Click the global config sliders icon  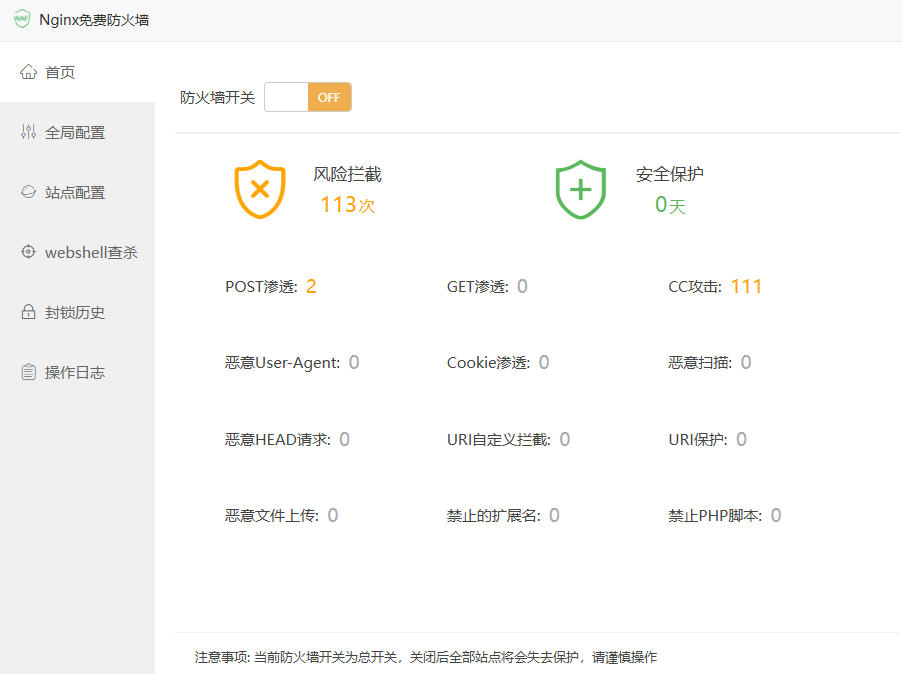click(28, 132)
